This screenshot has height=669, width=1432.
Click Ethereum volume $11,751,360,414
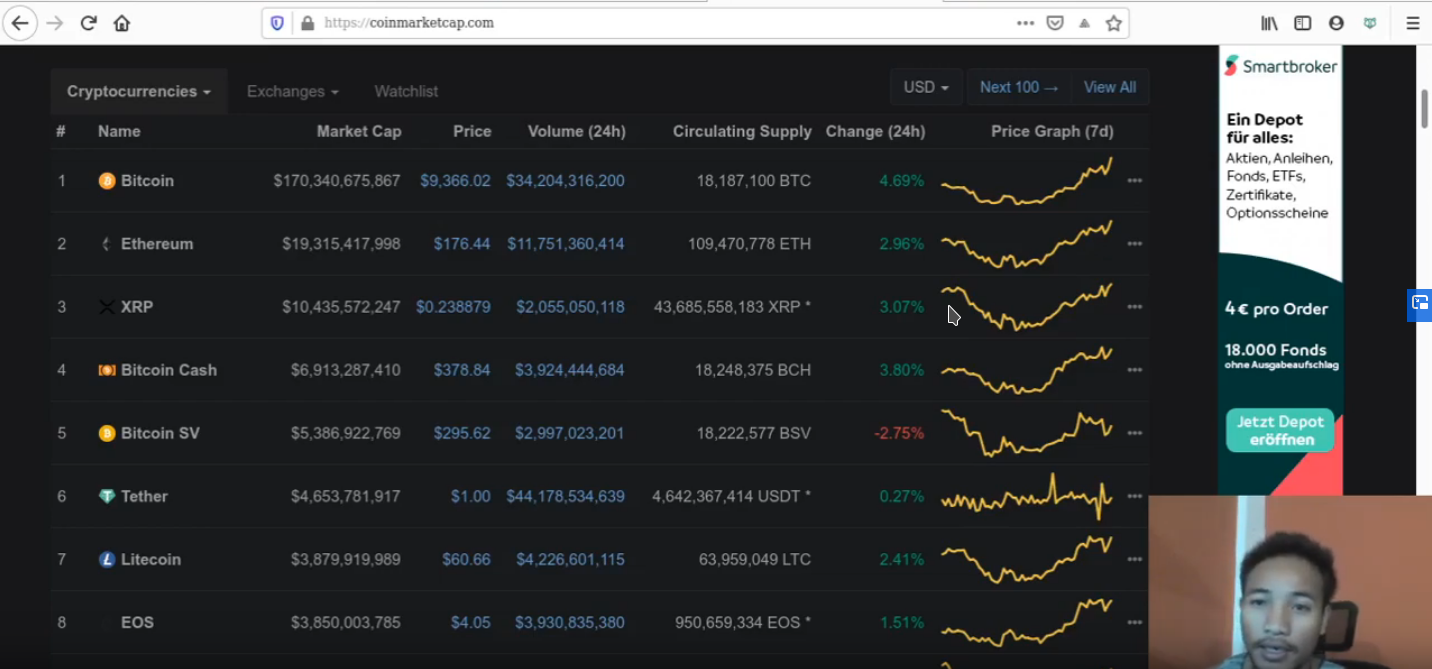pyautogui.click(x=566, y=244)
